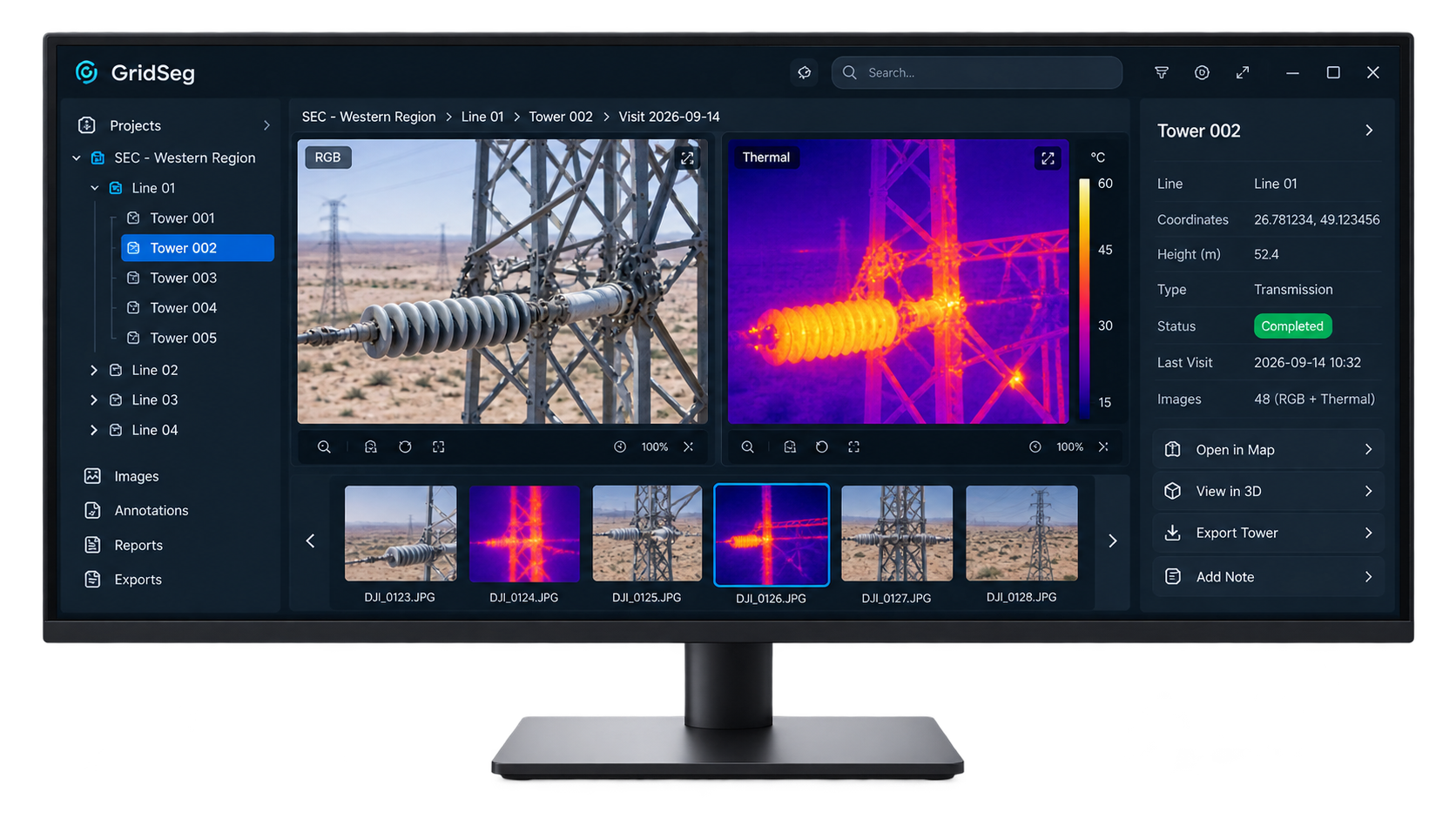1456x819 pixels.
Task: Open the filter icon in the top bar
Action: pyautogui.click(x=1162, y=72)
